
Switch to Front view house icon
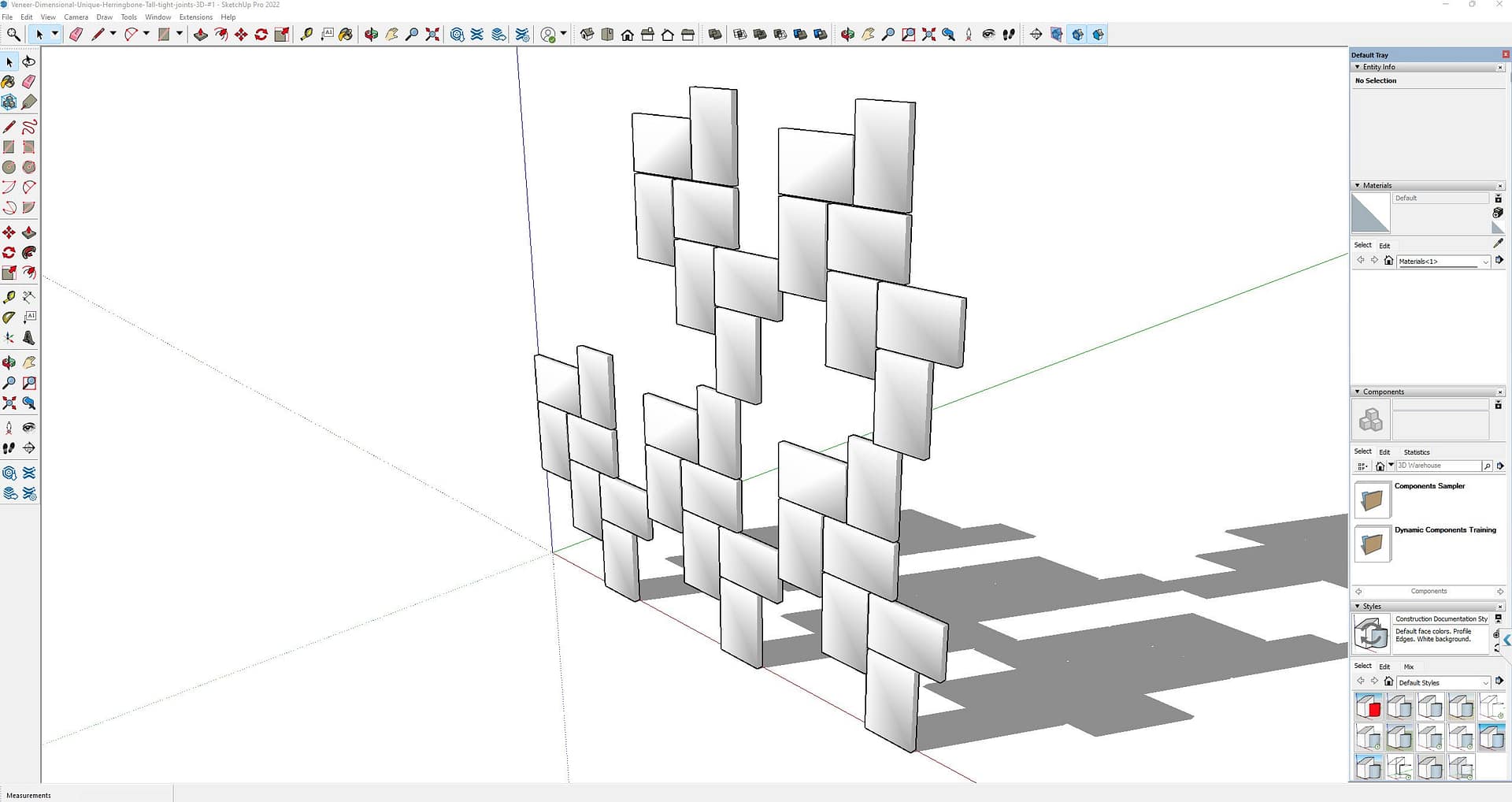[628, 35]
